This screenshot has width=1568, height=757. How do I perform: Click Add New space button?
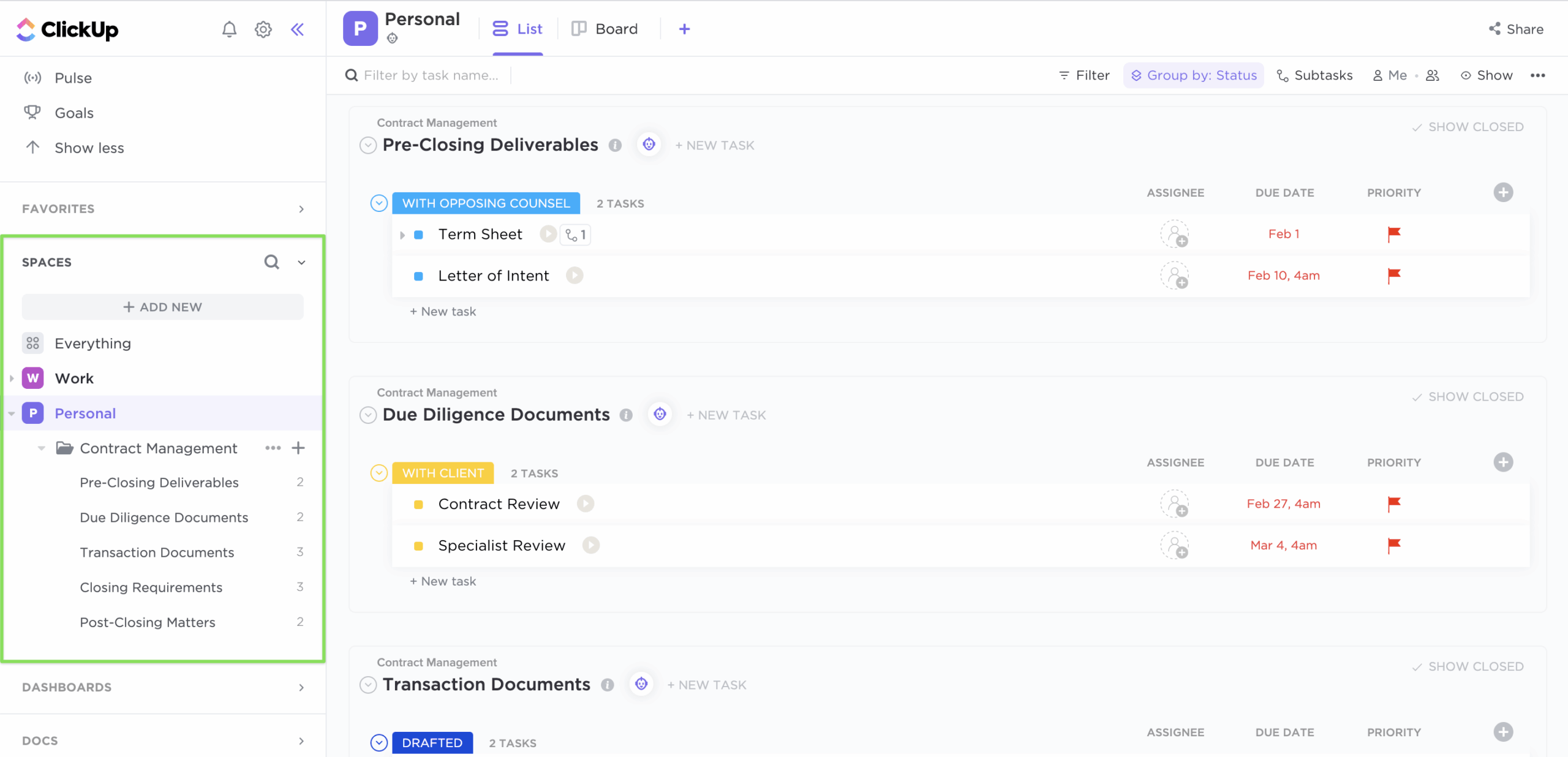(162, 307)
